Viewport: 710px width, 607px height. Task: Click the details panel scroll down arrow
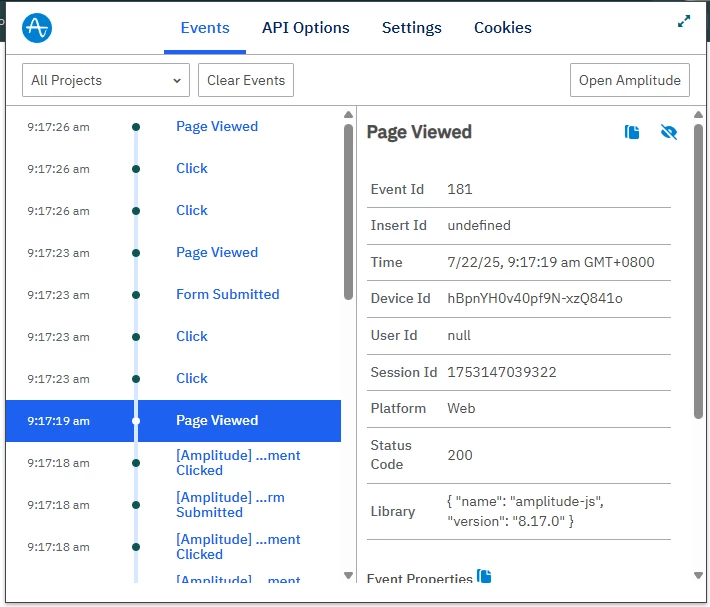pos(698,575)
